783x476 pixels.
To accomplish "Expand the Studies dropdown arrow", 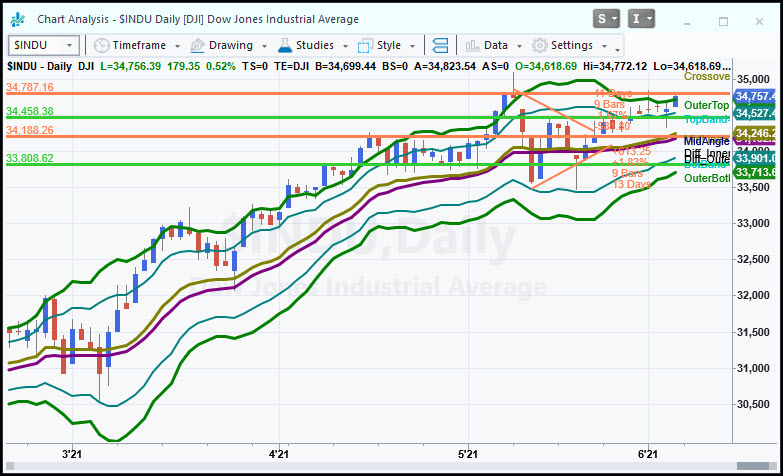I will 345,46.
